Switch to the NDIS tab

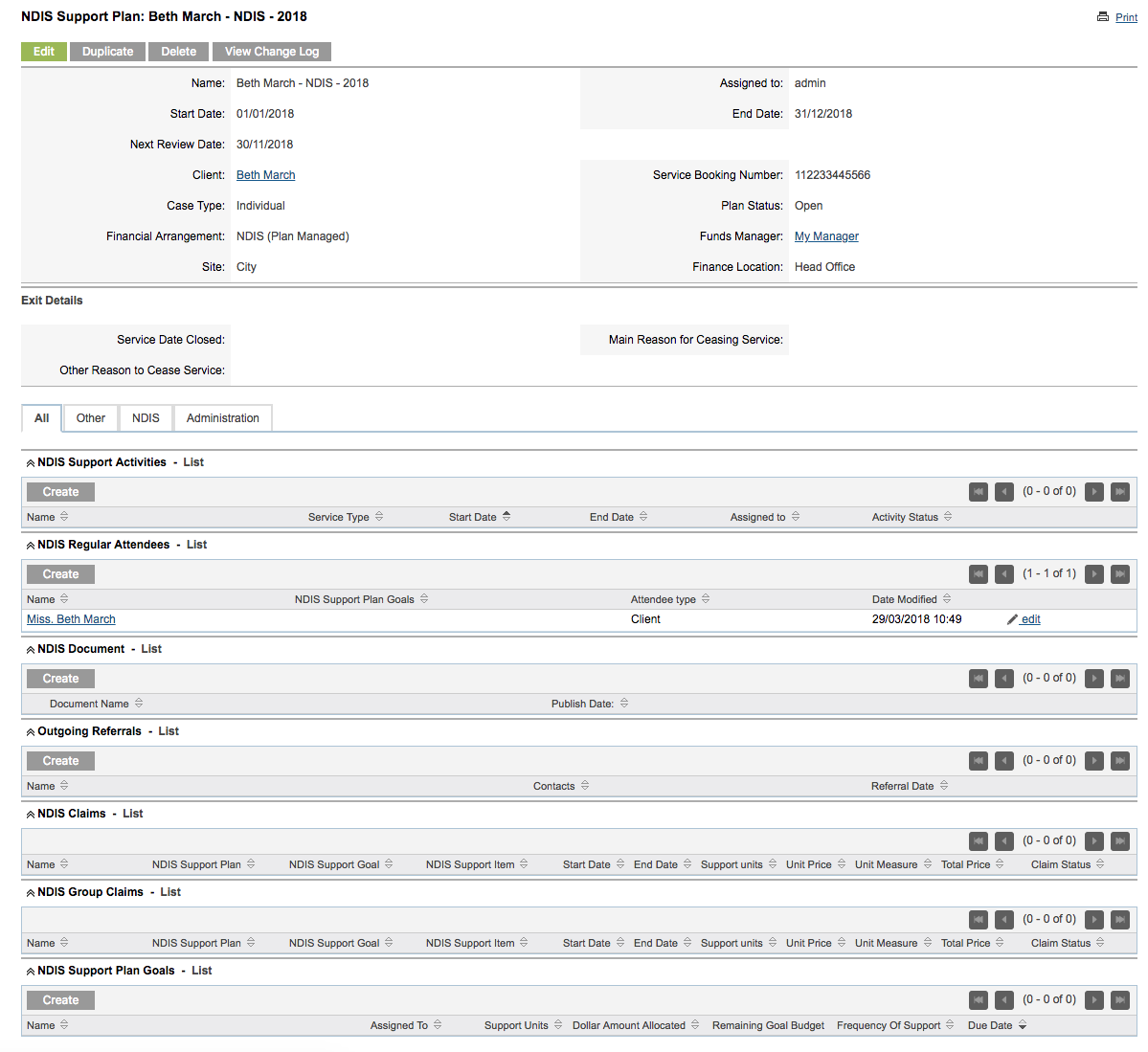146,418
